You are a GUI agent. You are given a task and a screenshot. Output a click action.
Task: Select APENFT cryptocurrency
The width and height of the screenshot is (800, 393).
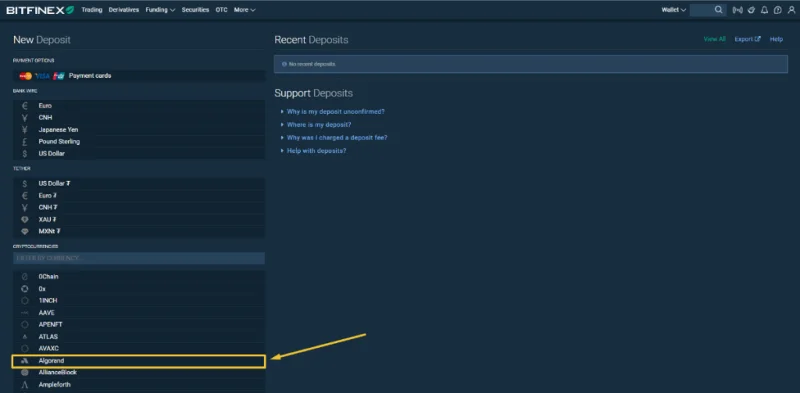(139, 325)
